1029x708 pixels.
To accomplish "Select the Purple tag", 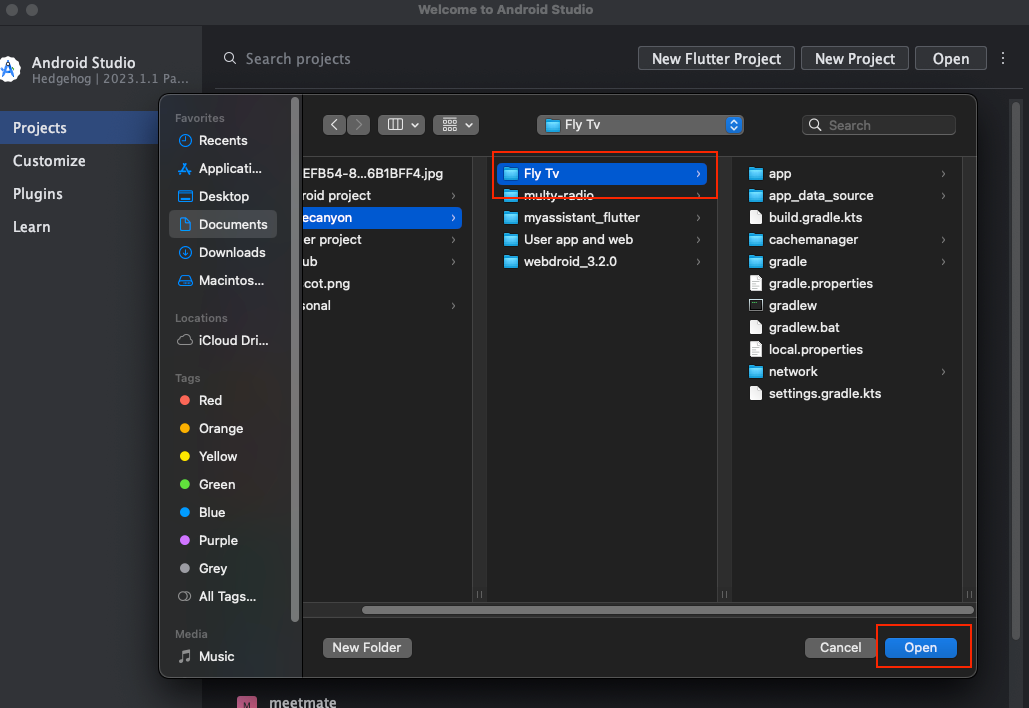I will point(217,541).
